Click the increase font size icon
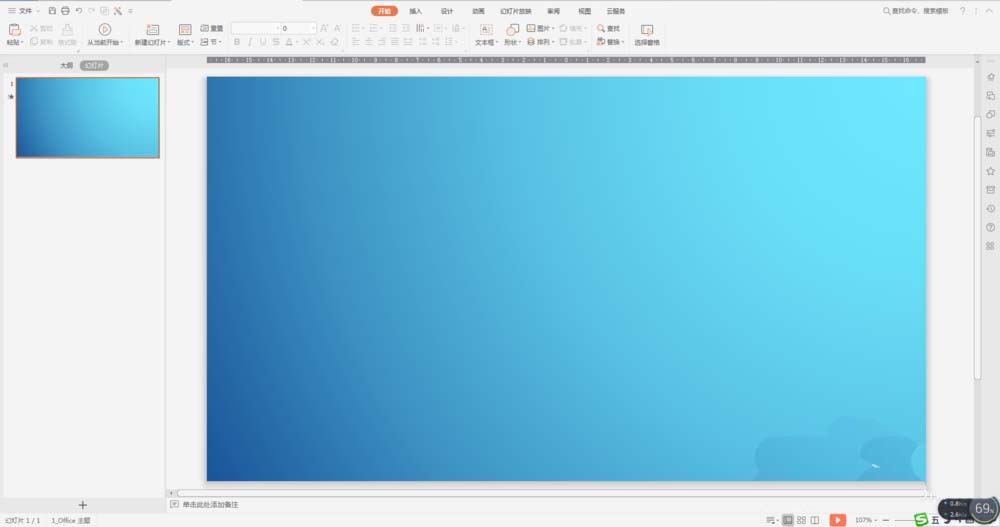Image resolution: width=1000 pixels, height=527 pixels. [324, 28]
